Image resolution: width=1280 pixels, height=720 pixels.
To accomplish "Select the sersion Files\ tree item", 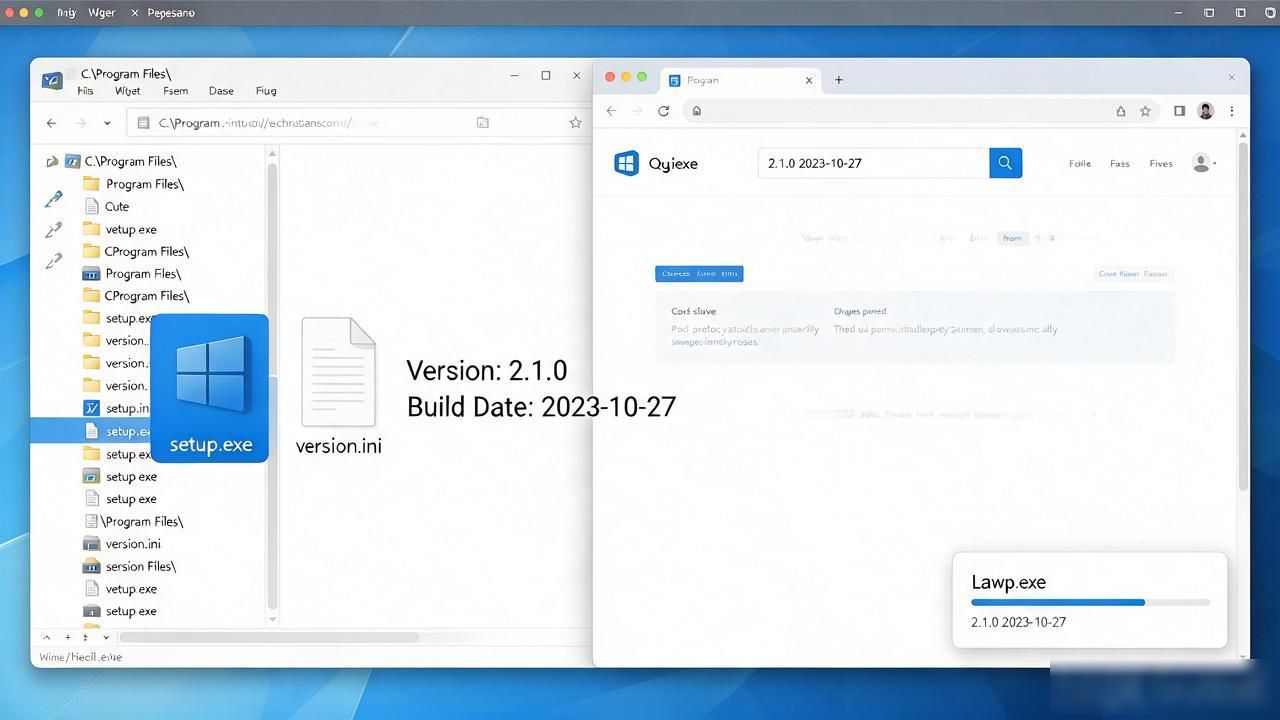I will [x=141, y=566].
